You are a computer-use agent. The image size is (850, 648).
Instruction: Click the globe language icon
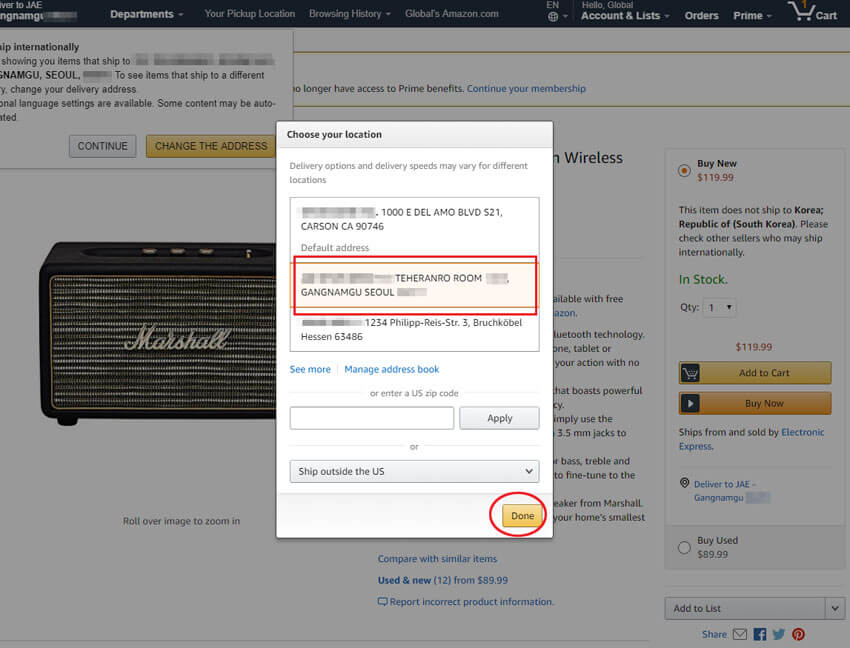[x=553, y=16]
